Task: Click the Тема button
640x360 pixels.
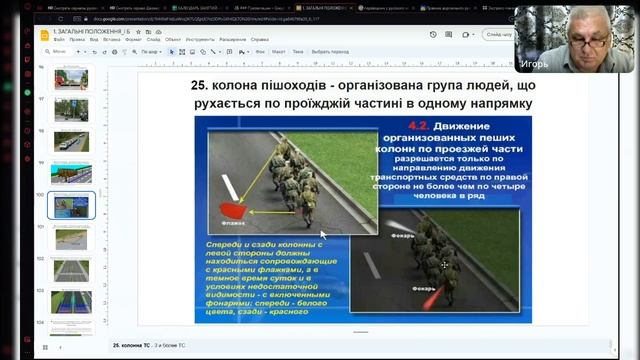Action: pyautogui.click(x=298, y=52)
